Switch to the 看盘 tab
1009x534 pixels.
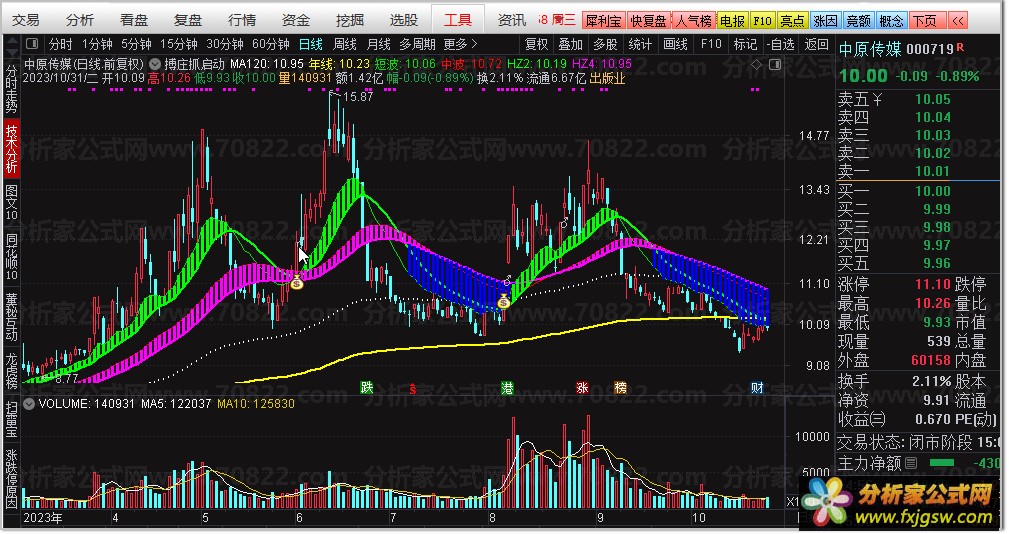tap(134, 21)
